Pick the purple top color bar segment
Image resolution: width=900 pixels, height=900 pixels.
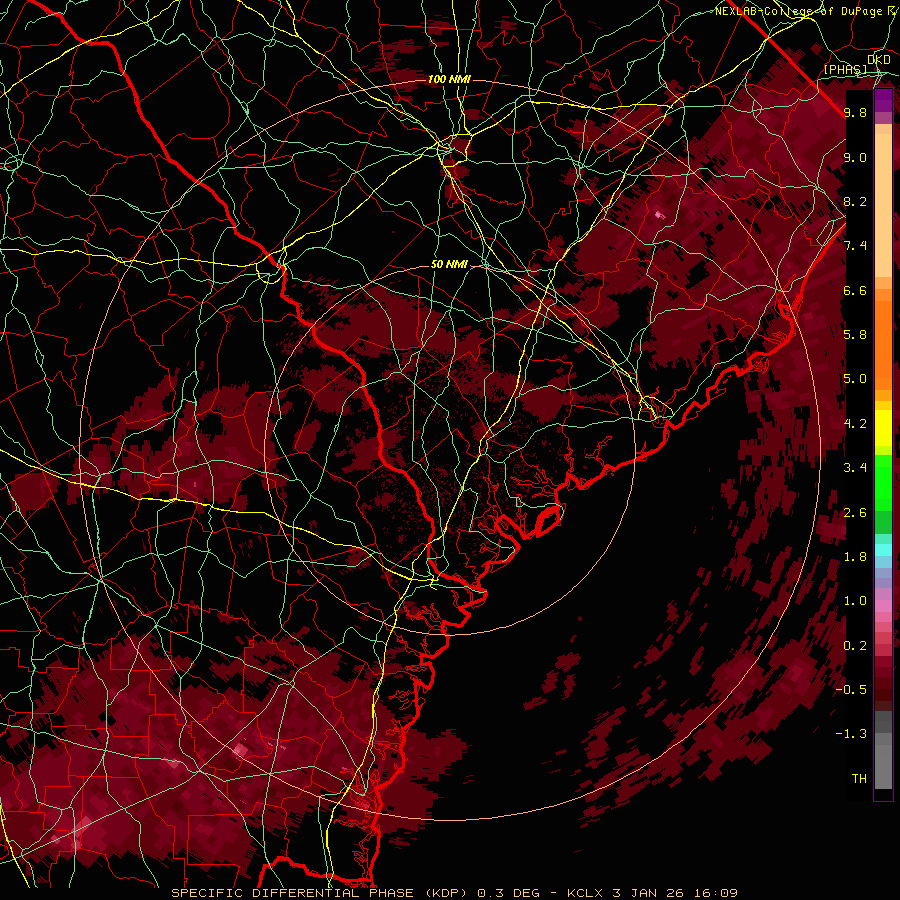point(883,101)
